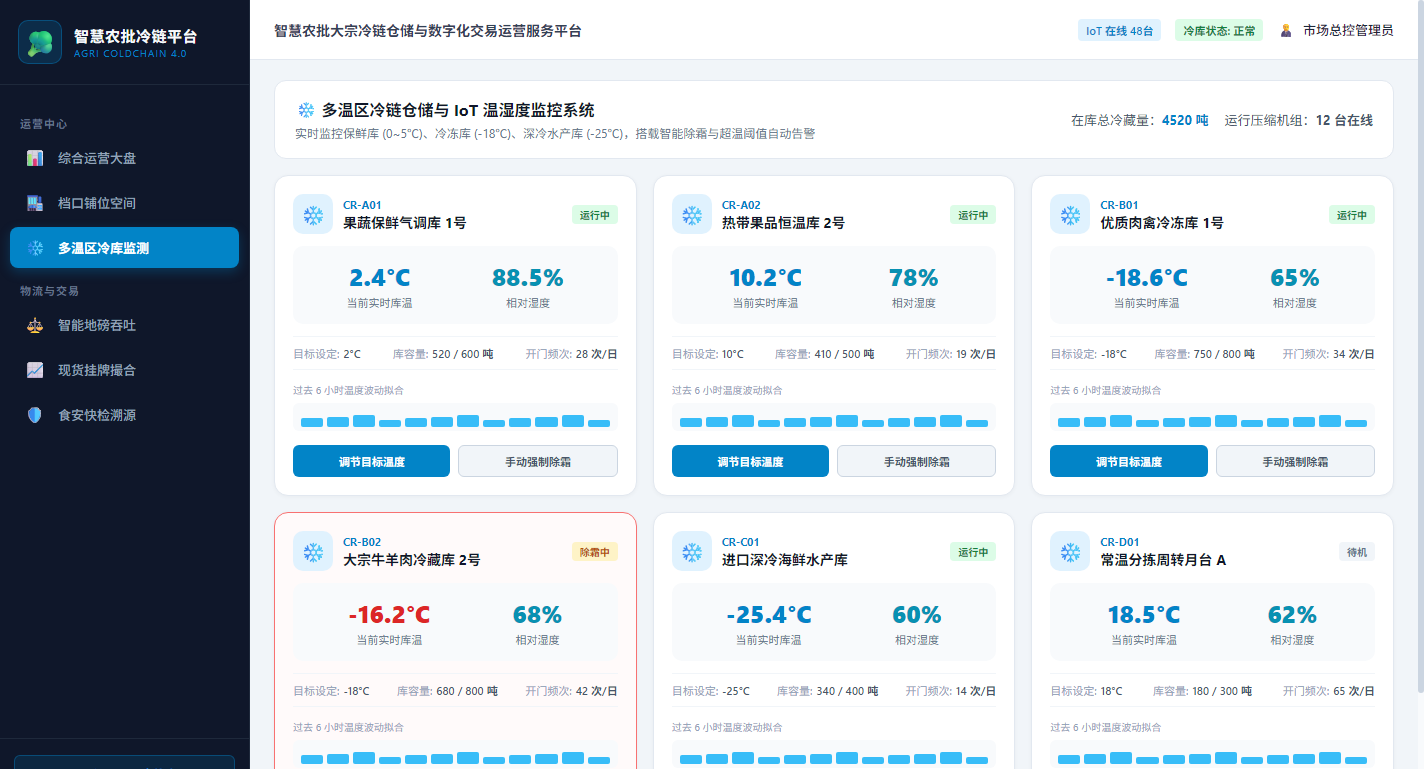The height and width of the screenshot is (769, 1424).
Task: Click the shield icon beside 食安快检溯源
Action: click(x=35, y=415)
